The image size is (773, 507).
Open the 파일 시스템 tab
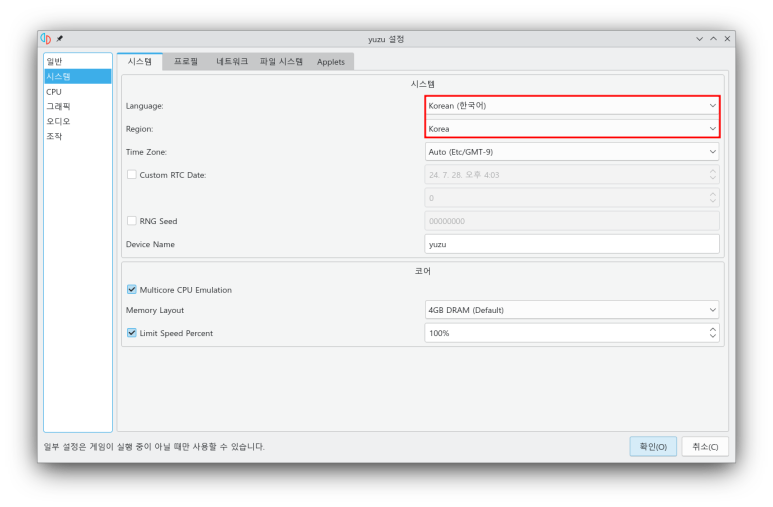tap(281, 62)
